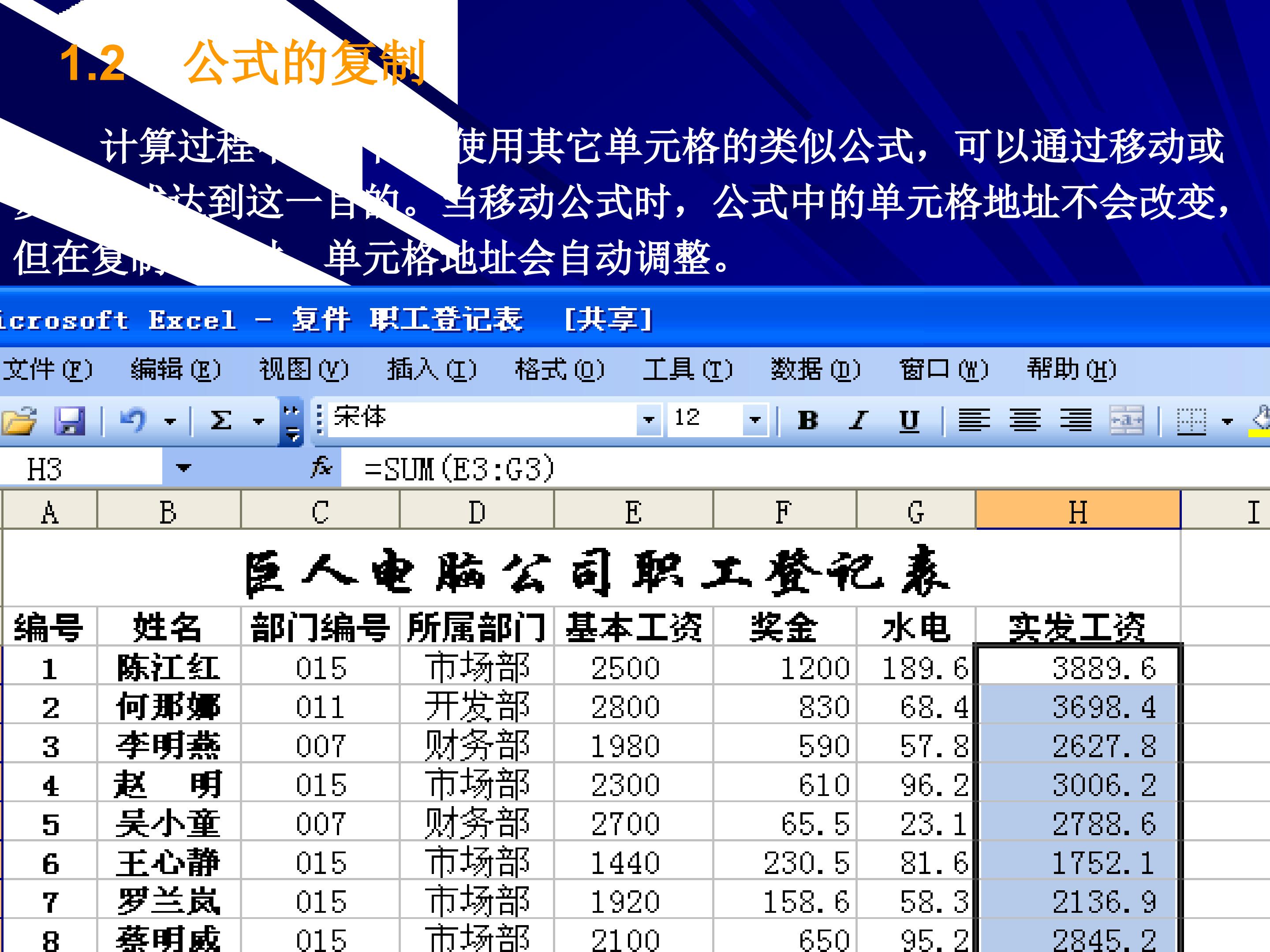Click the Insert Function fx icon
This screenshot has width=1270, height=952.
click(x=321, y=468)
